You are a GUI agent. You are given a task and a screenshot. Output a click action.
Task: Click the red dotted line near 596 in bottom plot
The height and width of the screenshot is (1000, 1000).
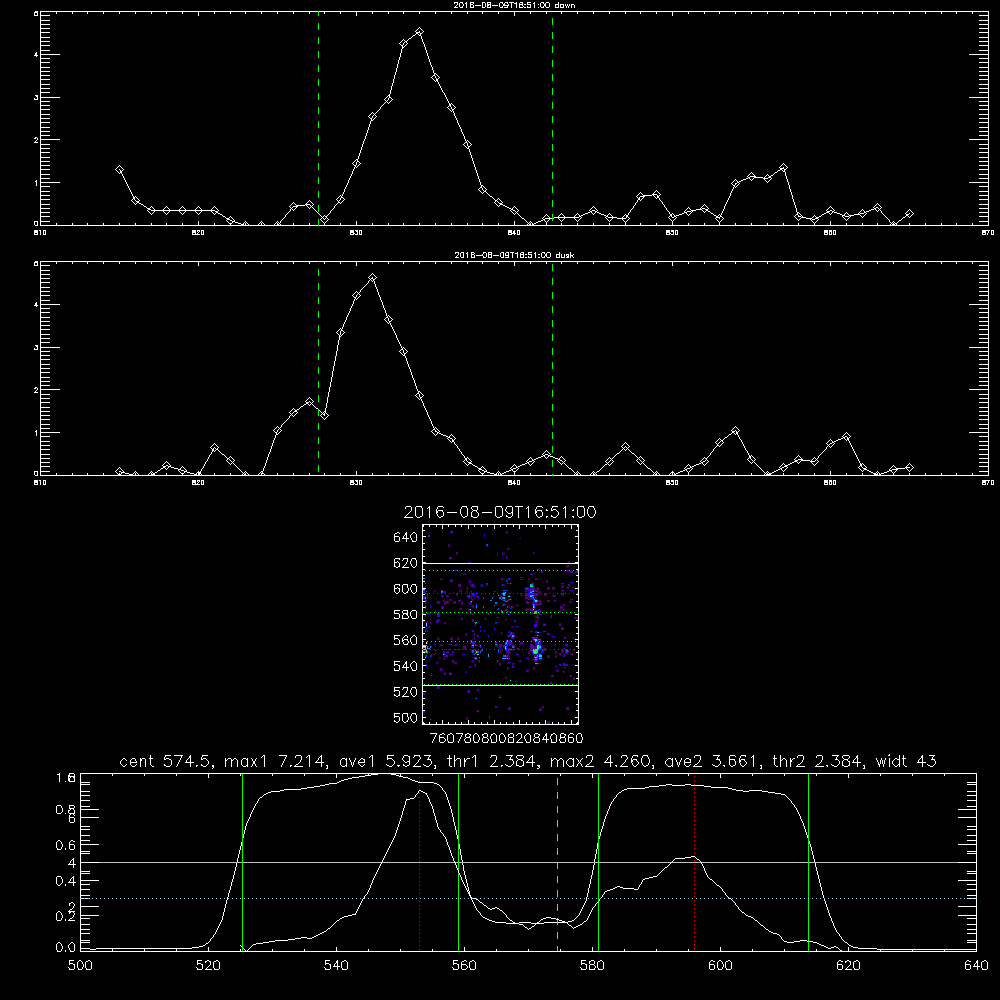tap(694, 862)
